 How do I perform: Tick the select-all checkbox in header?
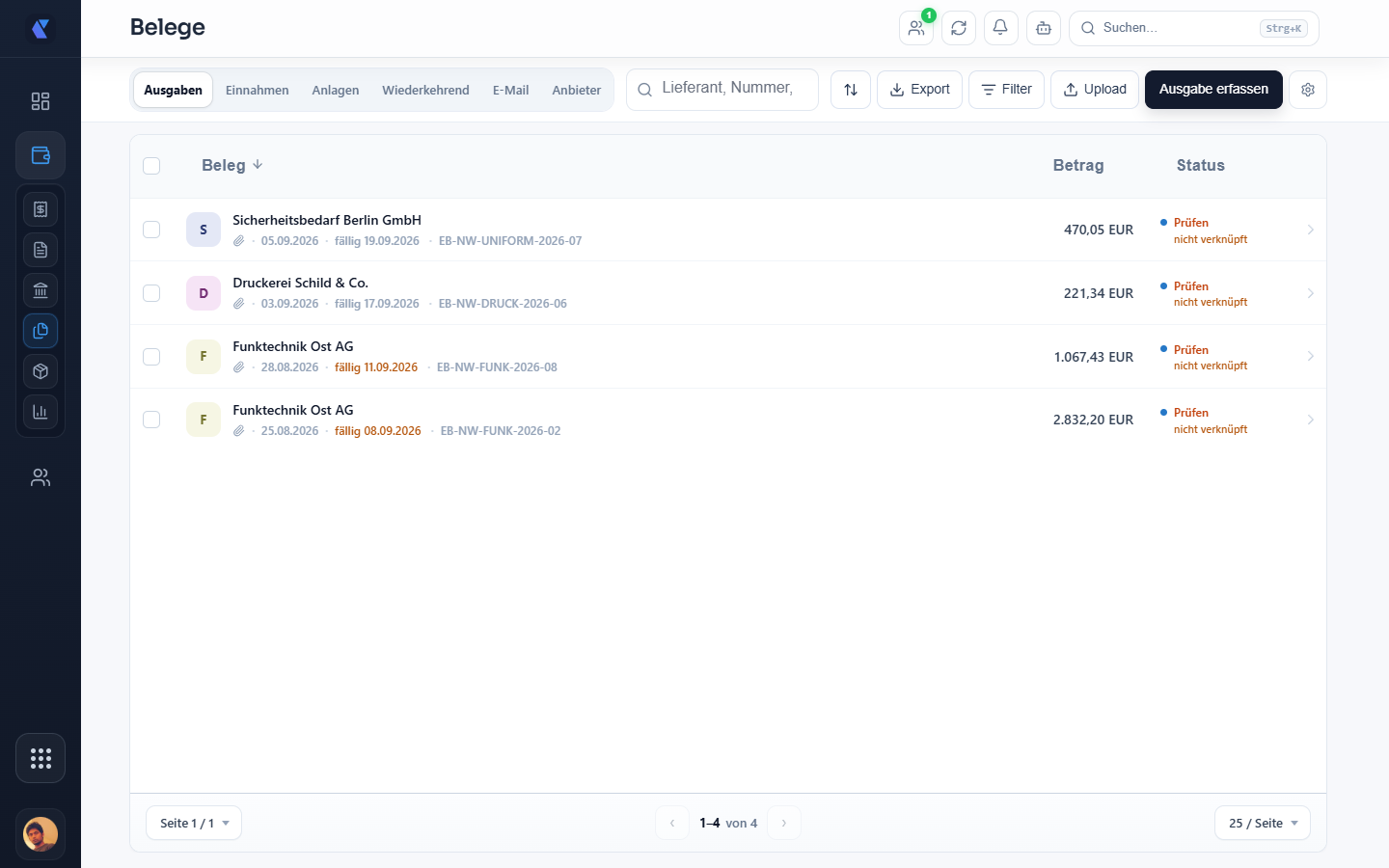(151, 166)
